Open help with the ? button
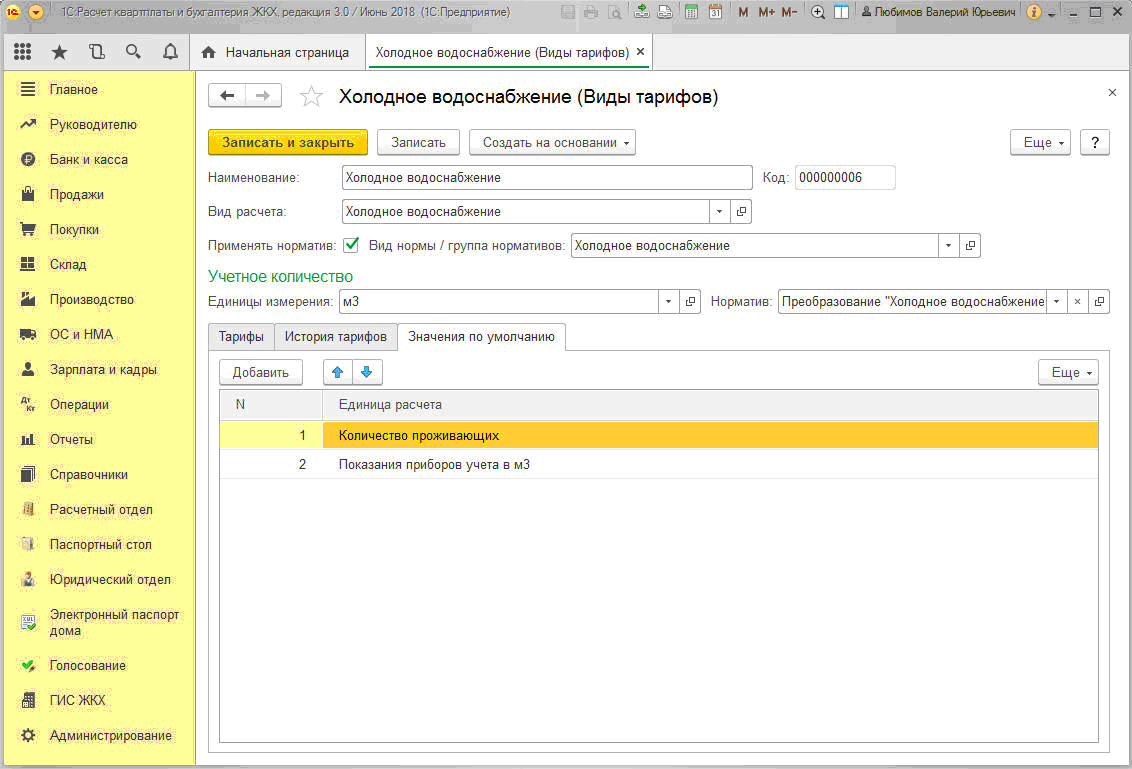The width and height of the screenshot is (1132, 769). coord(1094,142)
